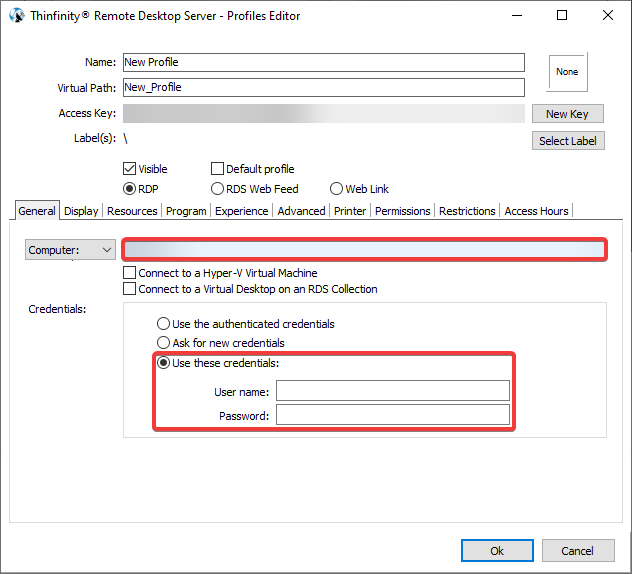Screen dimensions: 632x574
Task: Click the Select Label button
Action: click(568, 141)
